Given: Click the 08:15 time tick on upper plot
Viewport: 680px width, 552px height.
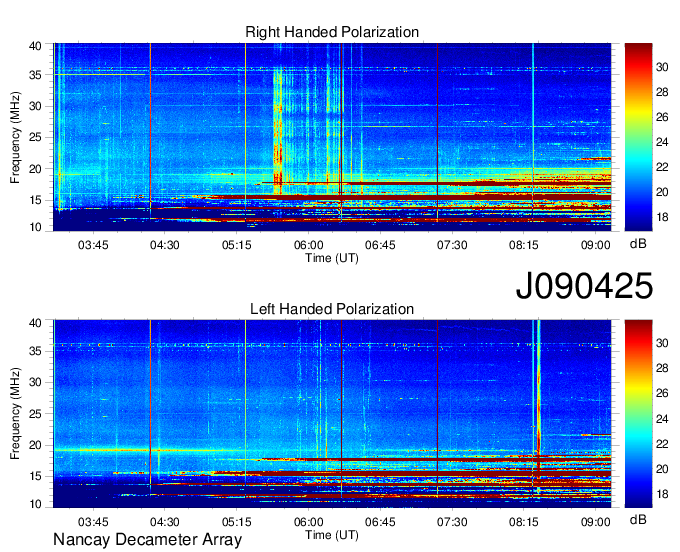Looking at the screenshot, I should click(x=524, y=245).
